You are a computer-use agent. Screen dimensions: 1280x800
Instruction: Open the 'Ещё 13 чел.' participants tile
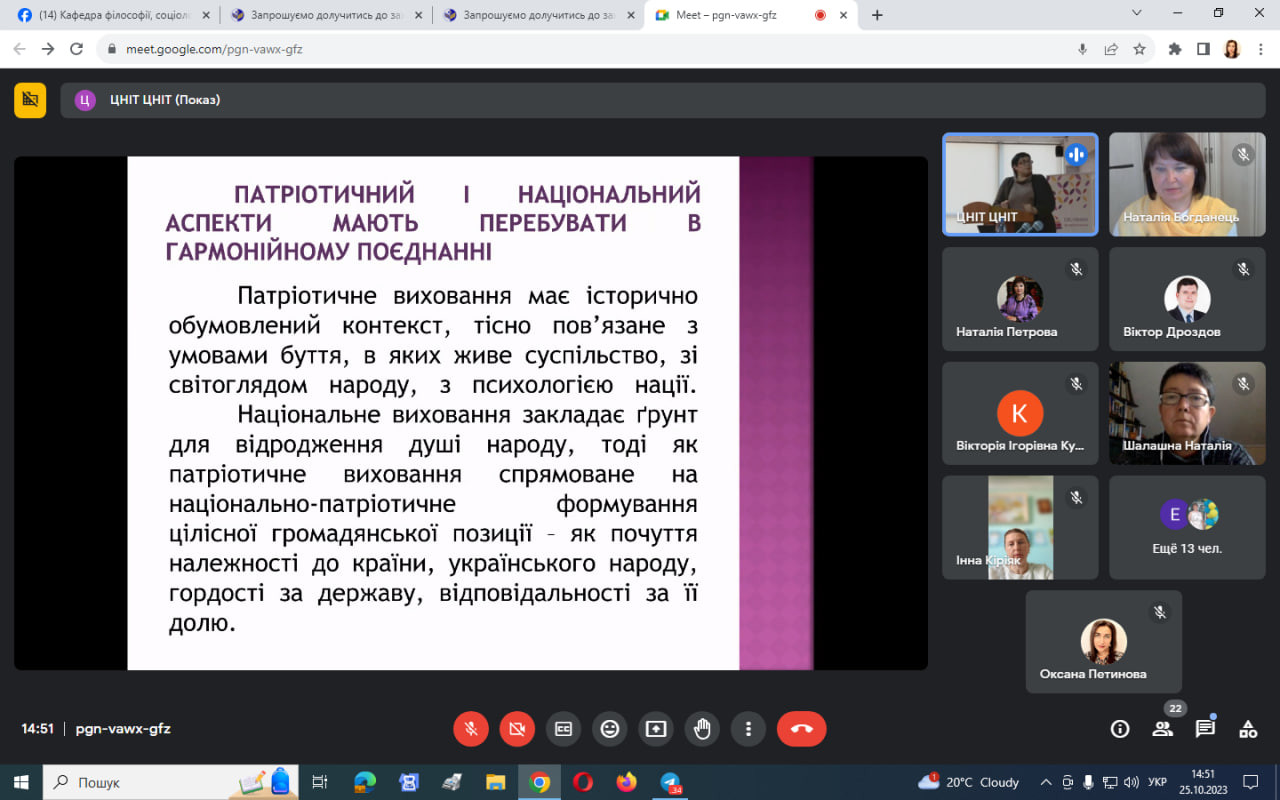click(1187, 527)
